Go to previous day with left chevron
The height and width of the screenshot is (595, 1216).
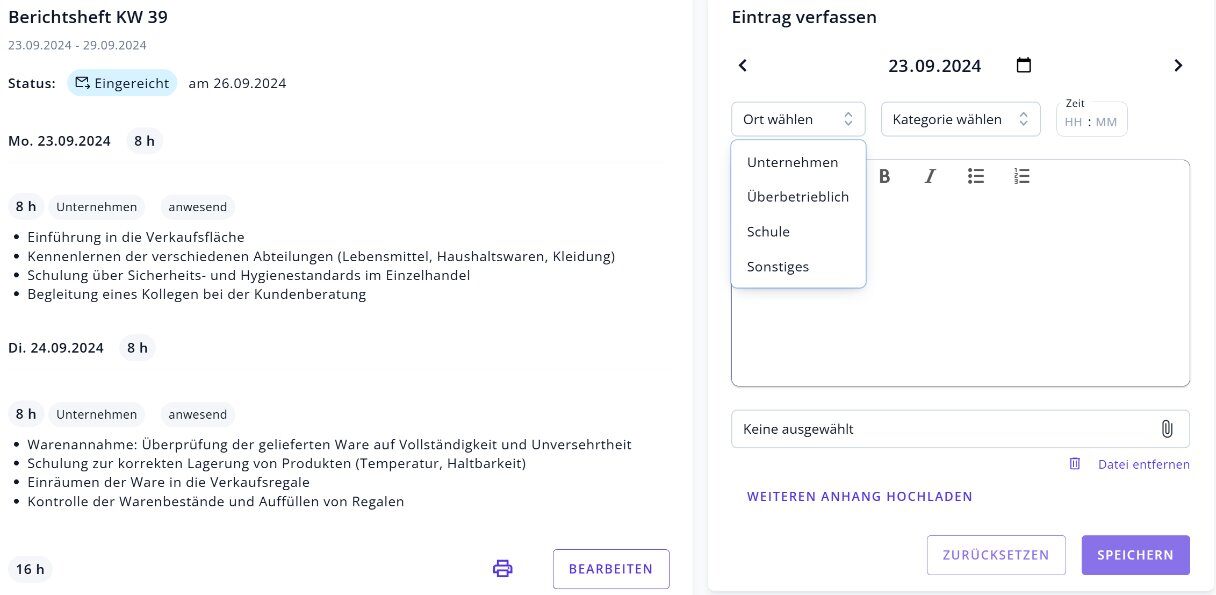click(x=743, y=66)
